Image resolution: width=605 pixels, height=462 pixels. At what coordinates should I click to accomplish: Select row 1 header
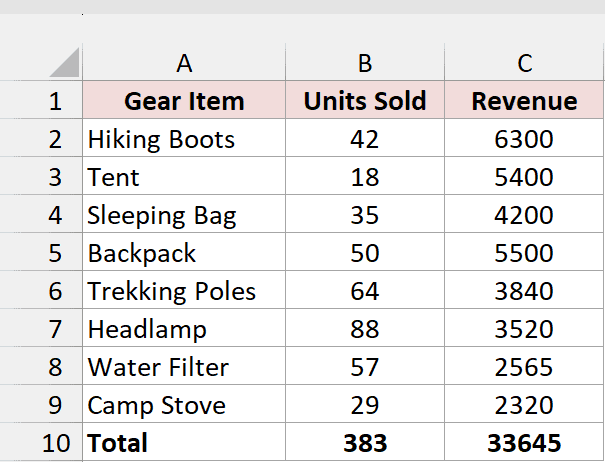coord(41,100)
